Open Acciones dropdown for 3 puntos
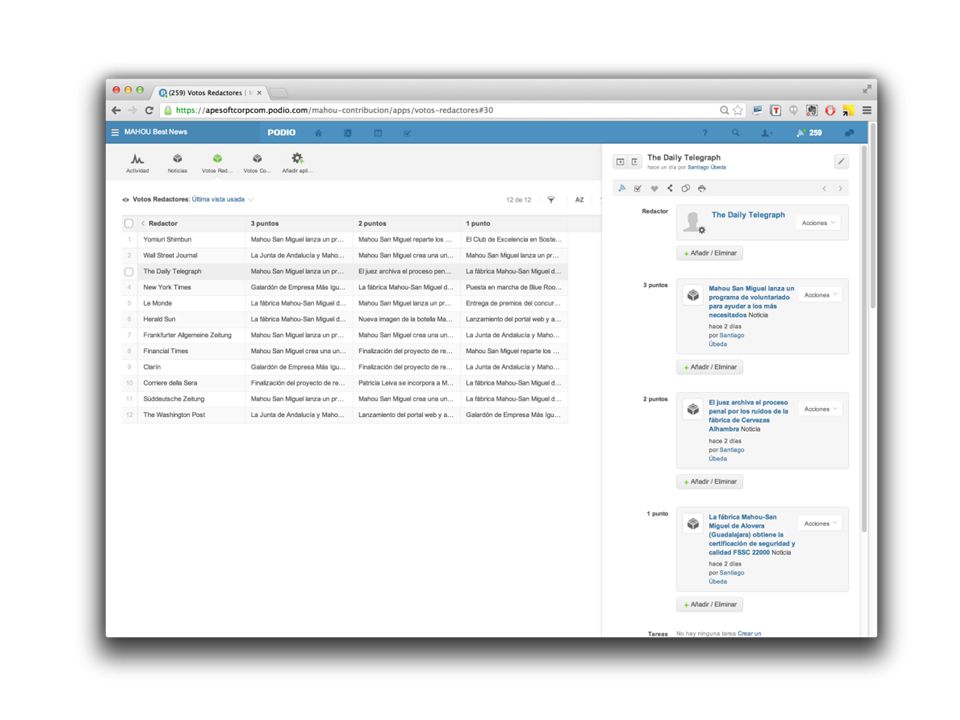The image size is (960, 720). point(820,295)
